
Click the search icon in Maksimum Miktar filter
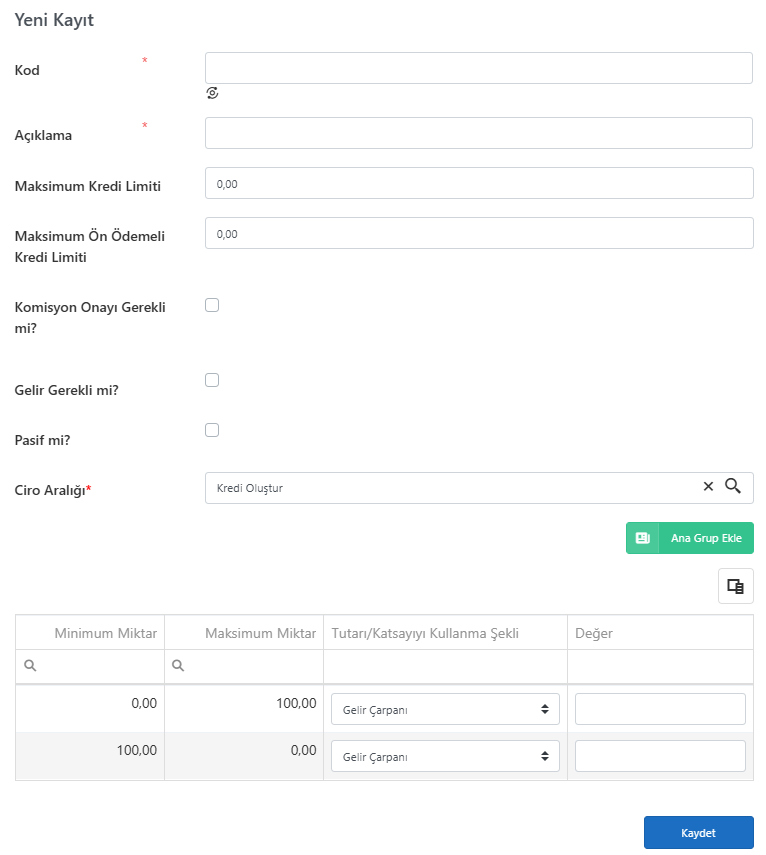pyautogui.click(x=178, y=665)
